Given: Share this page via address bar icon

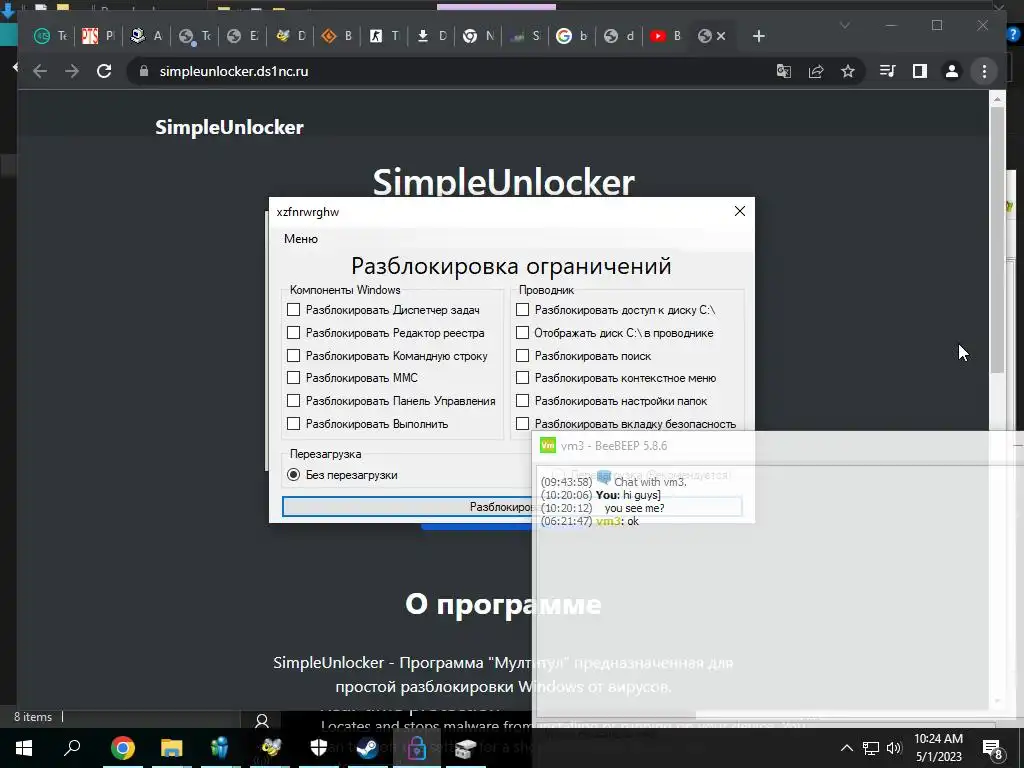Looking at the screenshot, I should (816, 71).
